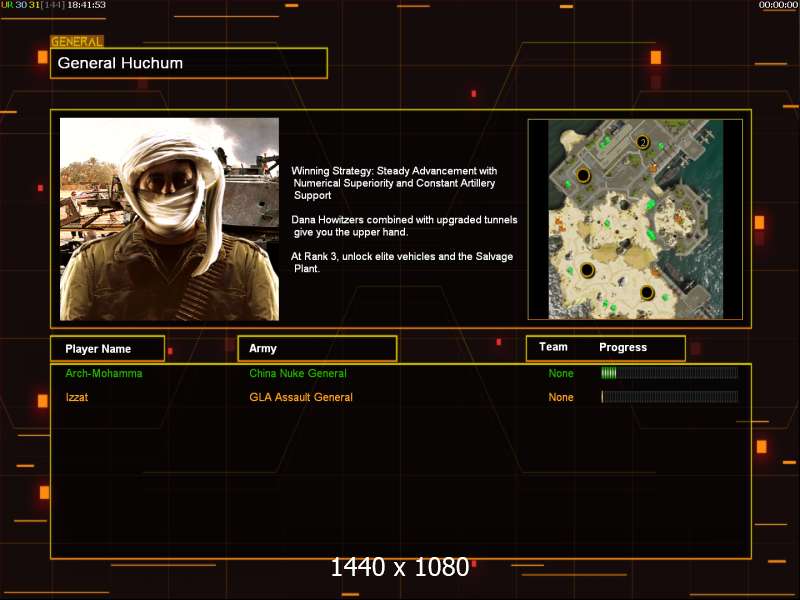
Task: Click the Army column header
Action: point(317,348)
